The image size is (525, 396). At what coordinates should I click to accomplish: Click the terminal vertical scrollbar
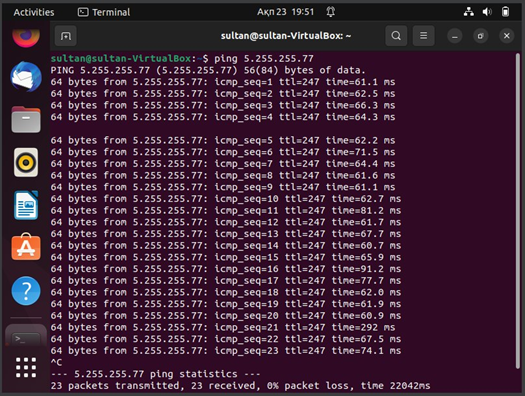pos(518,210)
